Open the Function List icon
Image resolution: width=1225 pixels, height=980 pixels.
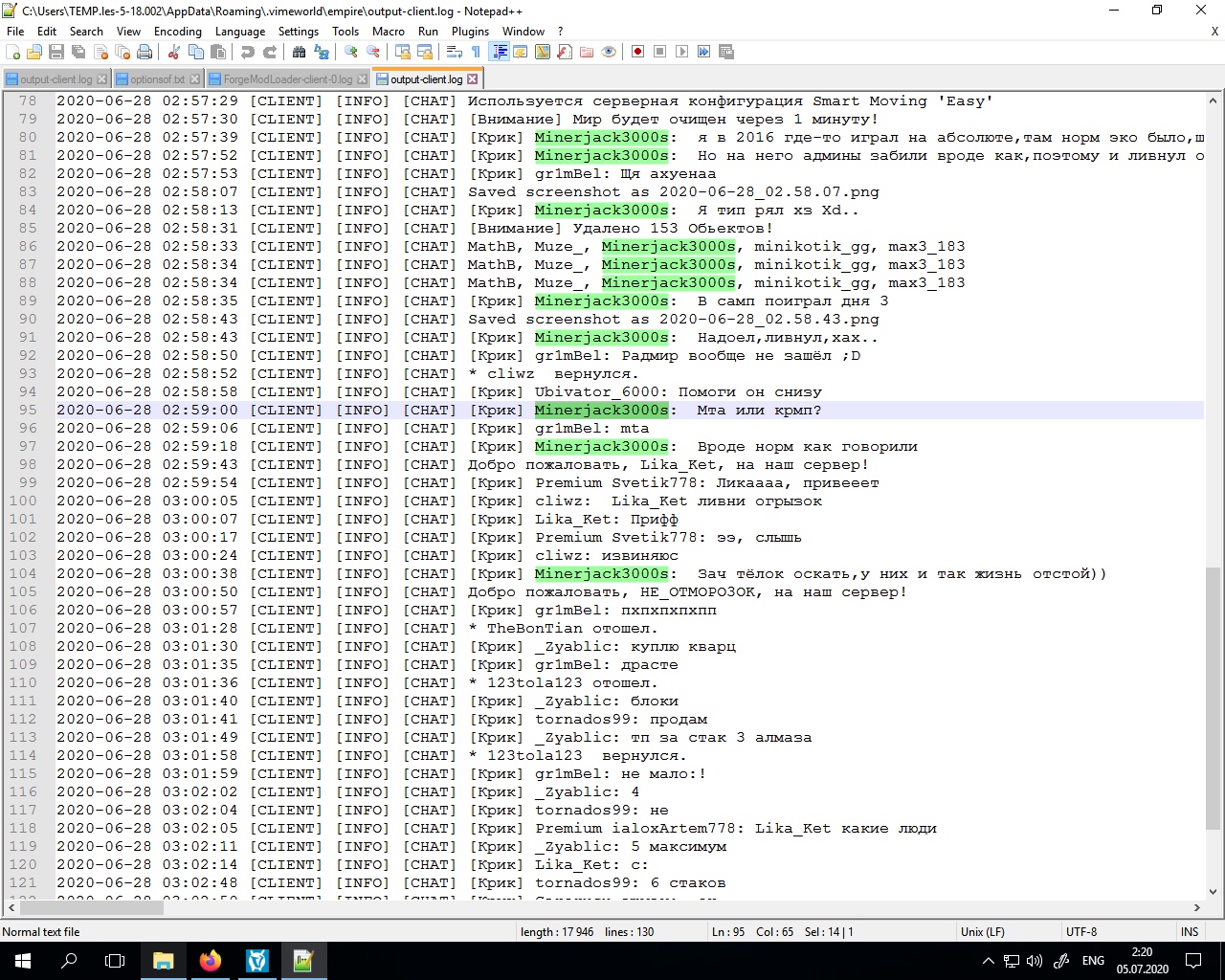coord(565,52)
